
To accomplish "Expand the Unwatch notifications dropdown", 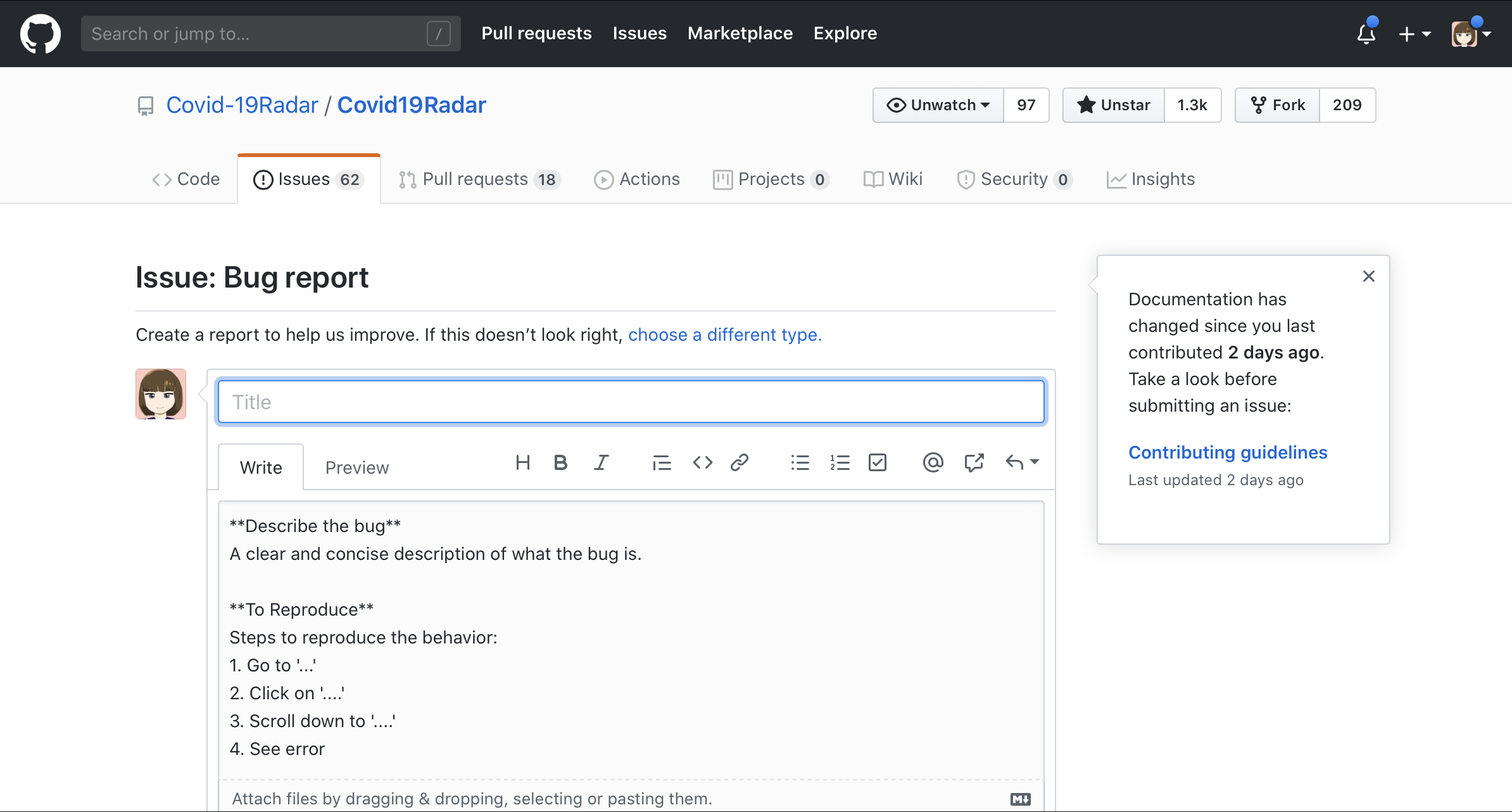I will (938, 105).
